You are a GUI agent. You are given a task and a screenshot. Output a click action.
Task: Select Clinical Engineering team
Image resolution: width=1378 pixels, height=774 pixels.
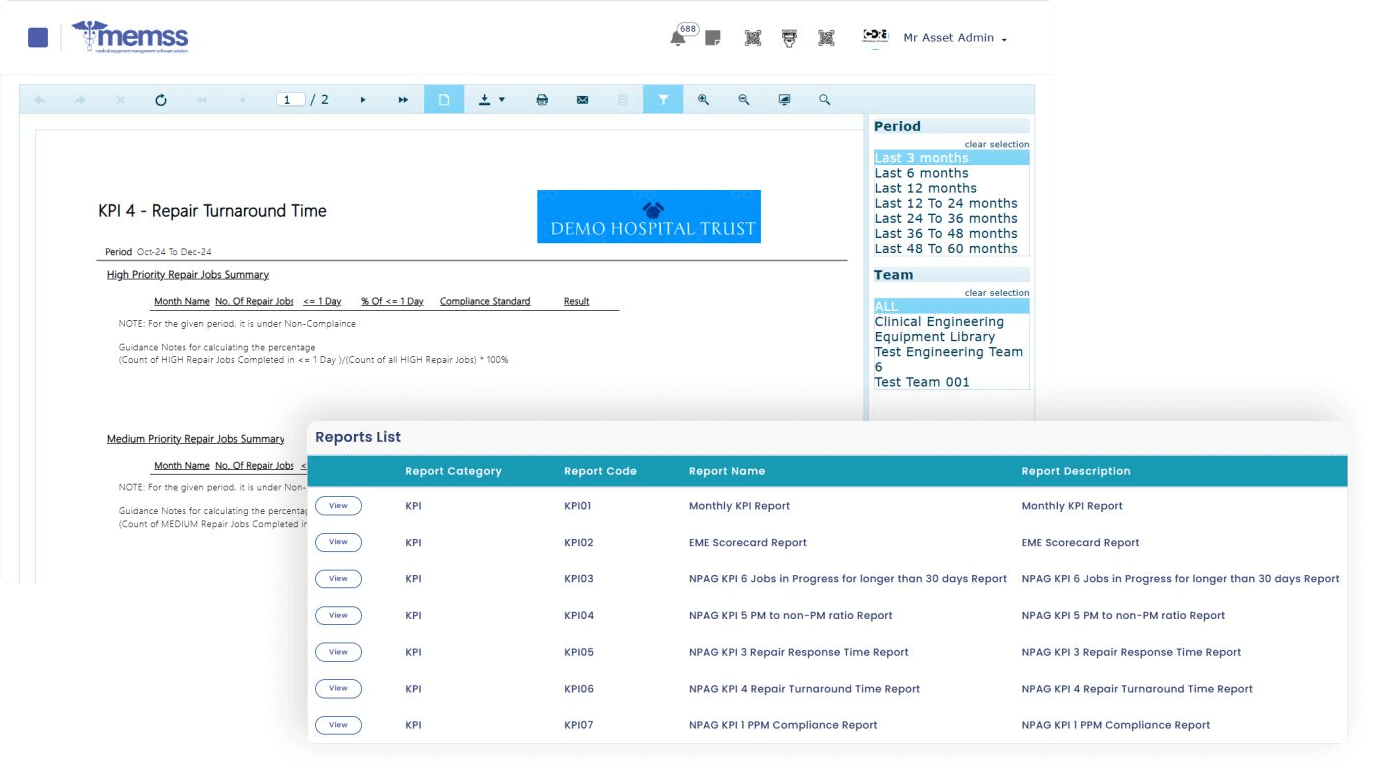click(951, 321)
